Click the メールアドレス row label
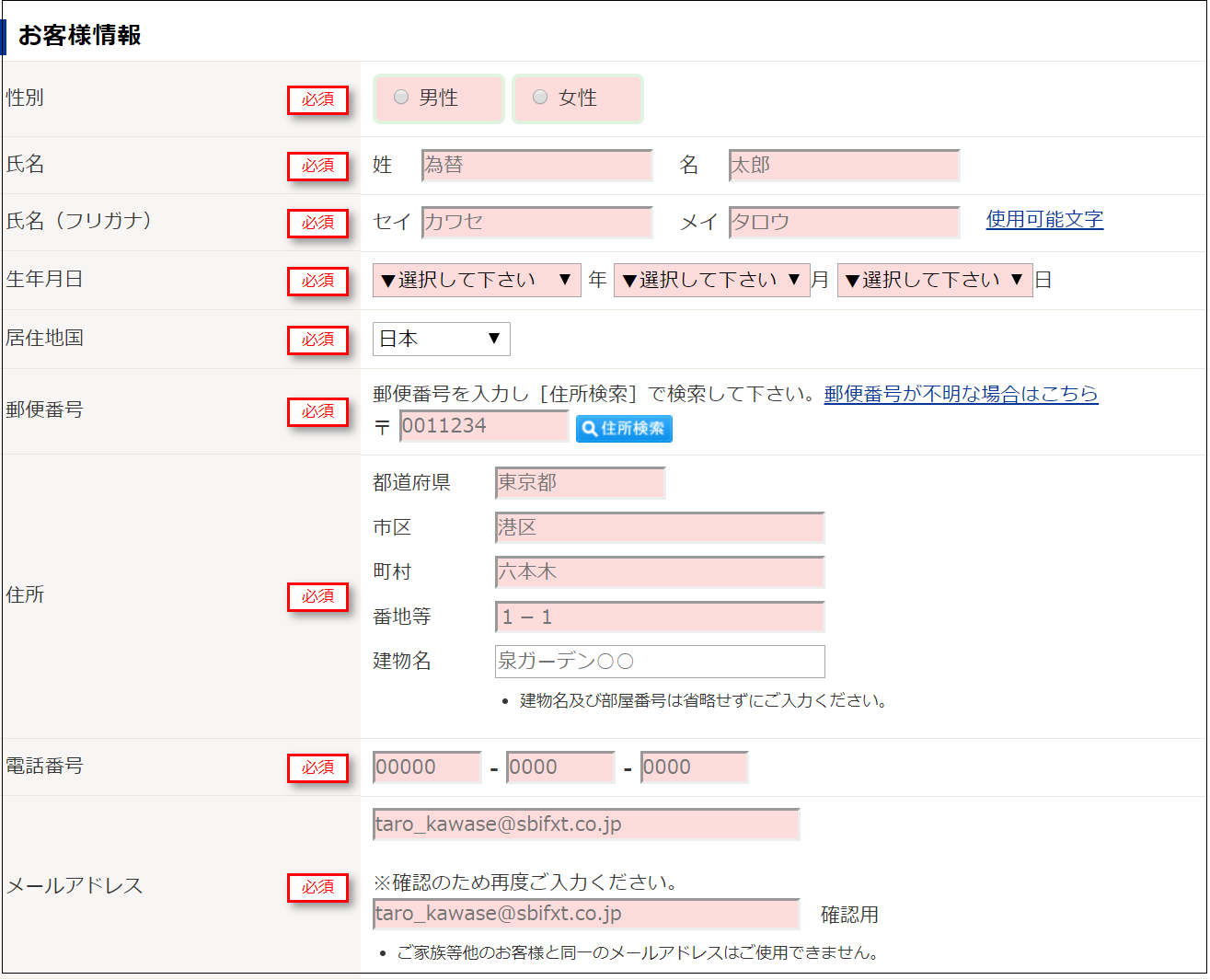The width and height of the screenshot is (1210, 980). [75, 885]
